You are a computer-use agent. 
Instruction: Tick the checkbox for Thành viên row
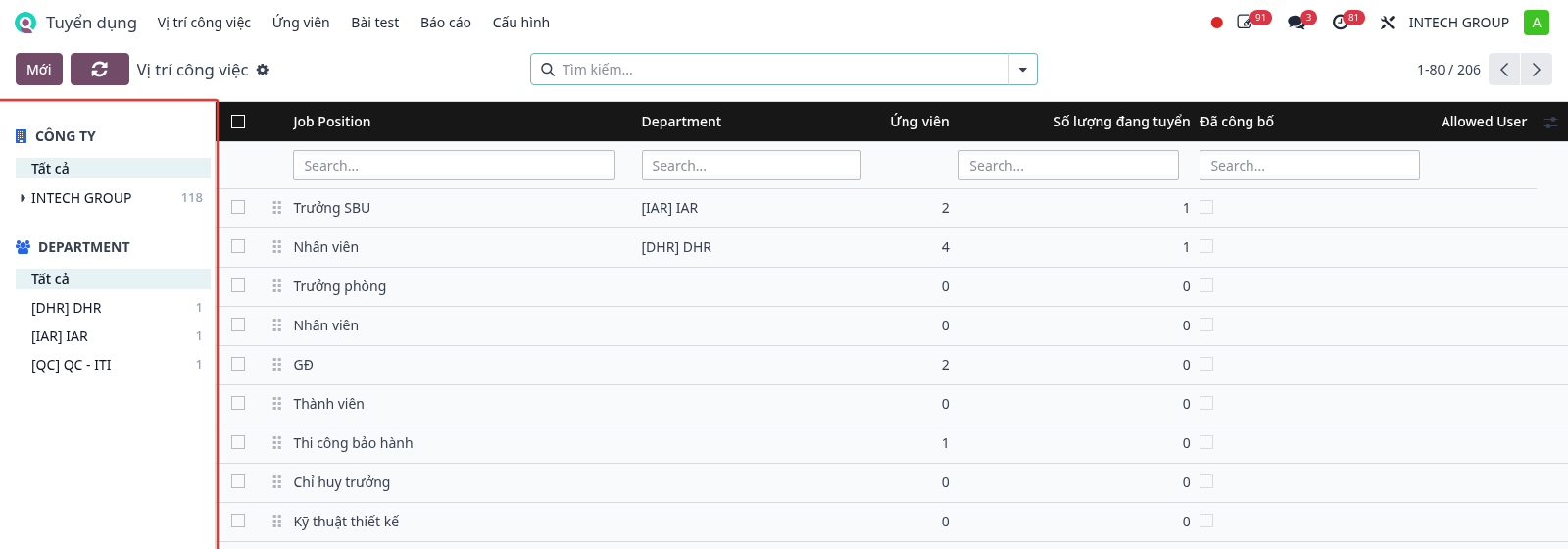[x=238, y=403]
